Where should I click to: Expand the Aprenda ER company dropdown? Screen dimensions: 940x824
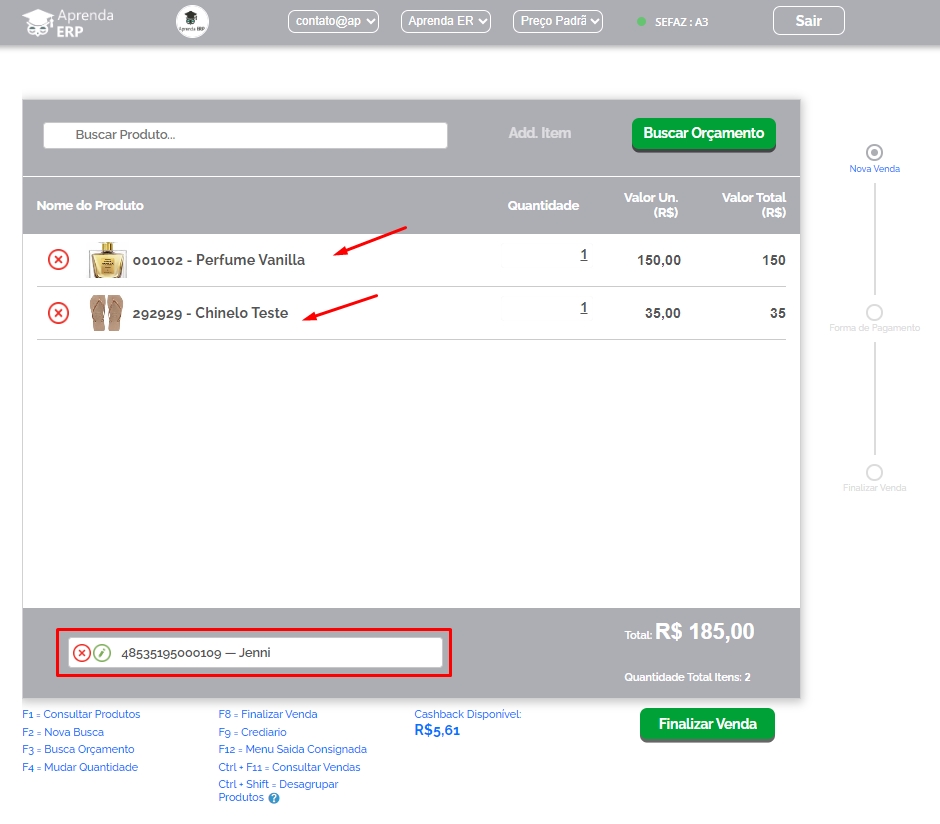(x=446, y=21)
